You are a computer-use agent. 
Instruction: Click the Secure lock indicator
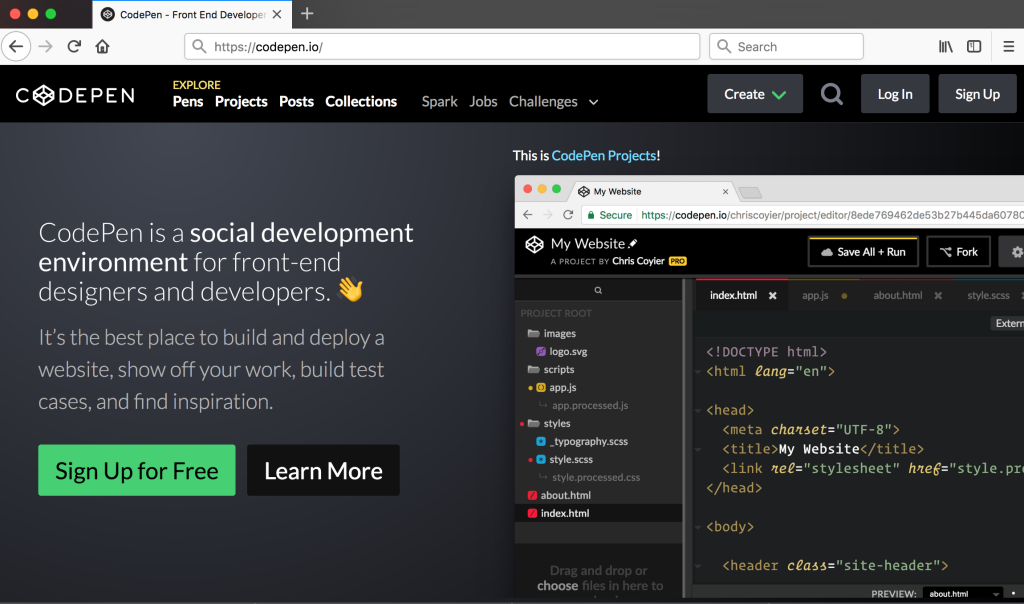[609, 215]
